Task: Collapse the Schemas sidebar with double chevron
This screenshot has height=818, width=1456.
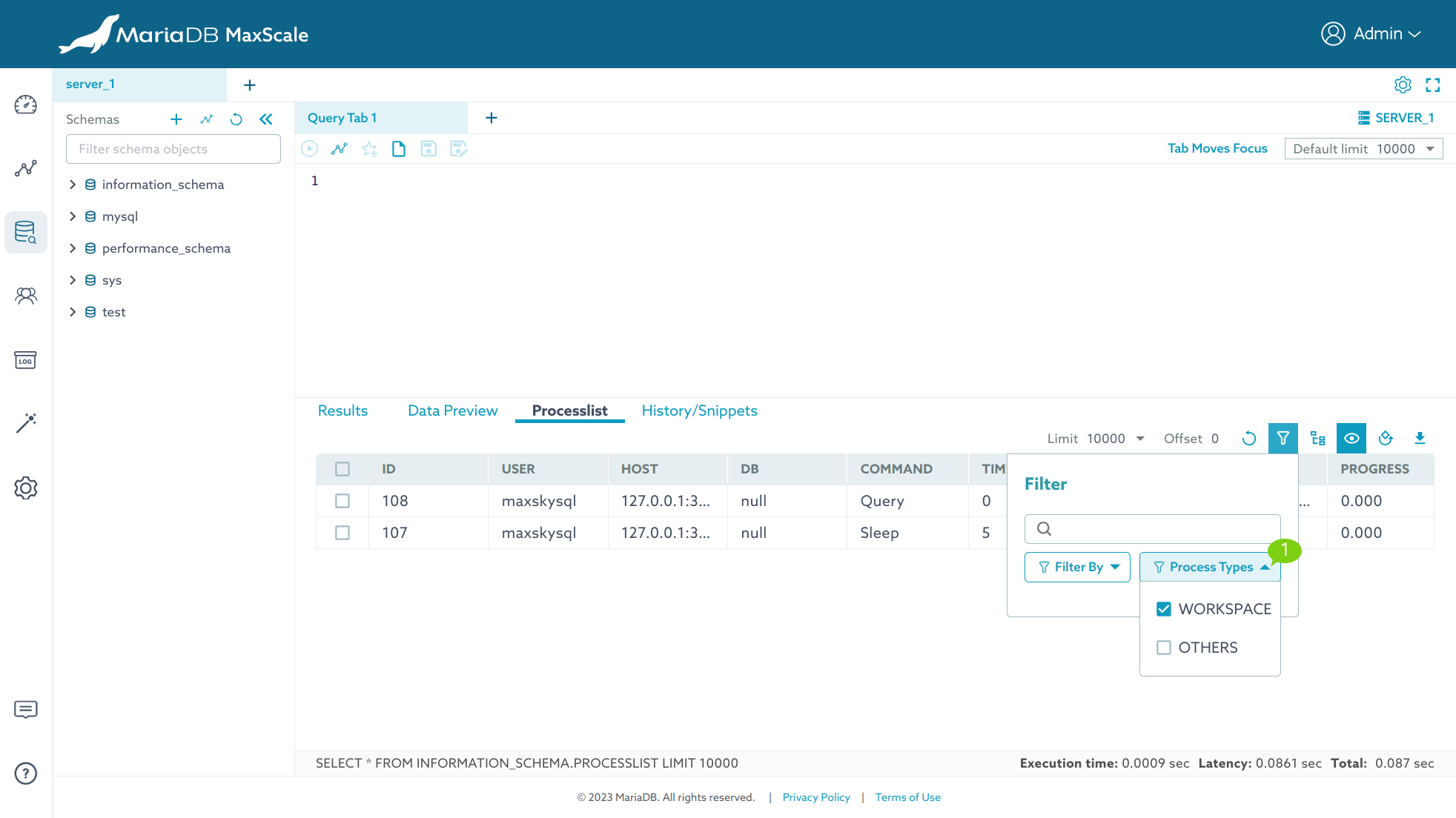Action: click(x=265, y=119)
